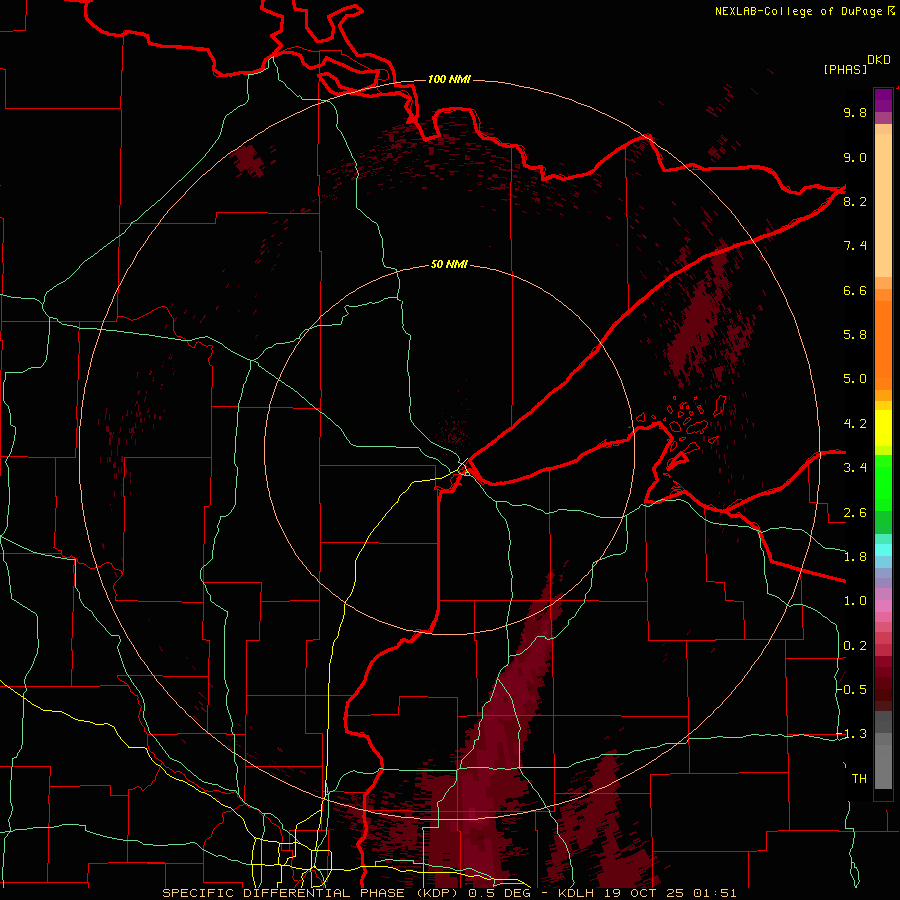Viewport: 900px width, 900px height.
Task: Click the DKD label above the color scale
Action: [x=879, y=60]
